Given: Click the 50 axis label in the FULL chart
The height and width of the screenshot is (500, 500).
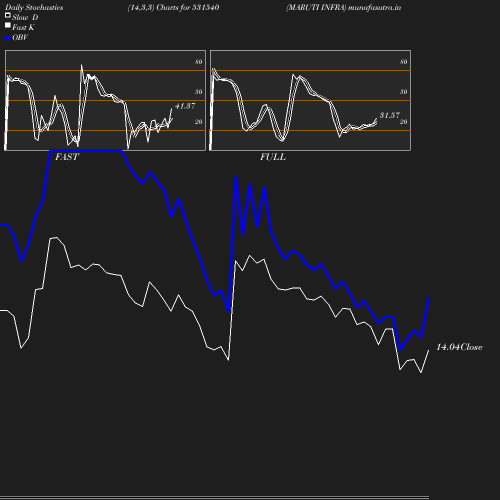Looking at the screenshot, I should pyautogui.click(x=404, y=92).
